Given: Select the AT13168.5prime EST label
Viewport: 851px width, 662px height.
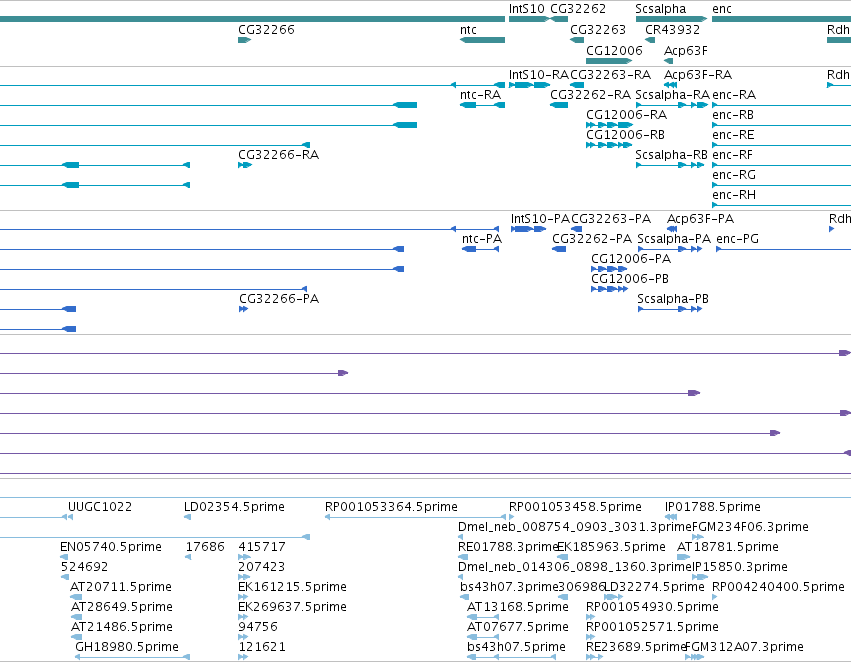Looking at the screenshot, I should point(518,607).
